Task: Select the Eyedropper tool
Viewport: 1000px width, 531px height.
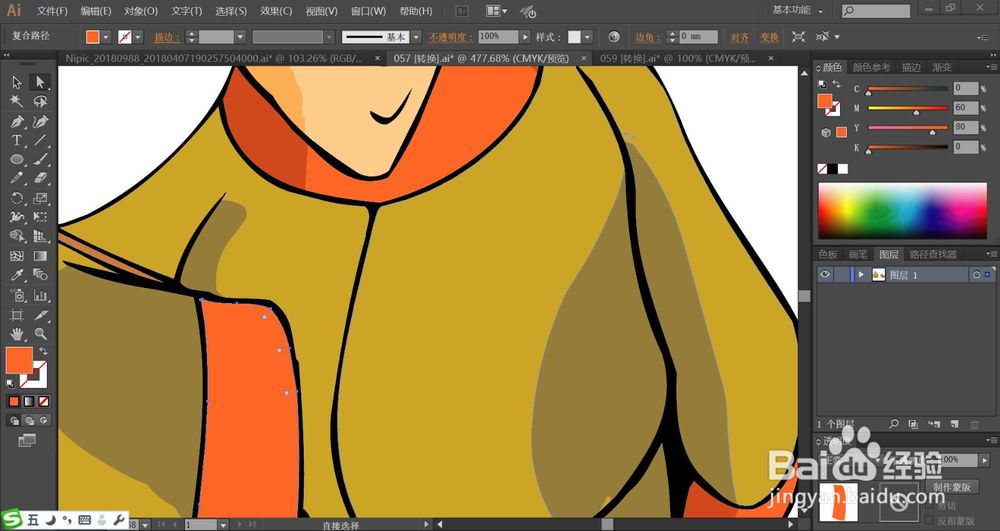Action: click(x=17, y=275)
